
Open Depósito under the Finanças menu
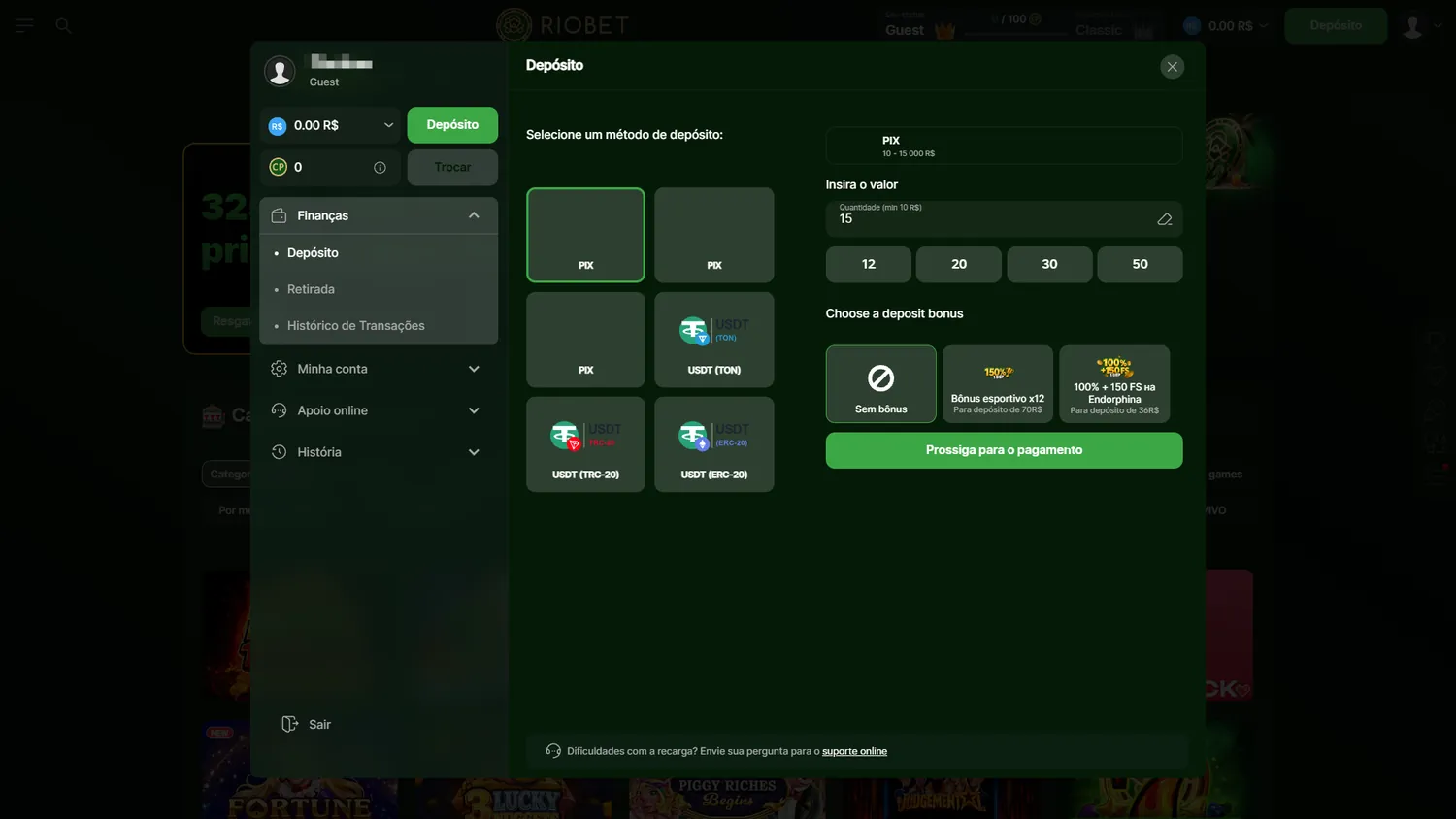313,252
